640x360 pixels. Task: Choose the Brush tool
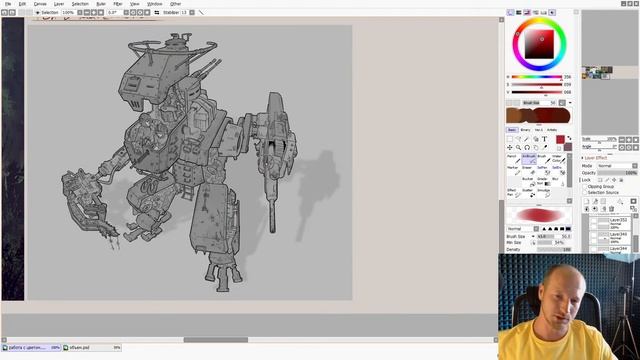point(544,159)
